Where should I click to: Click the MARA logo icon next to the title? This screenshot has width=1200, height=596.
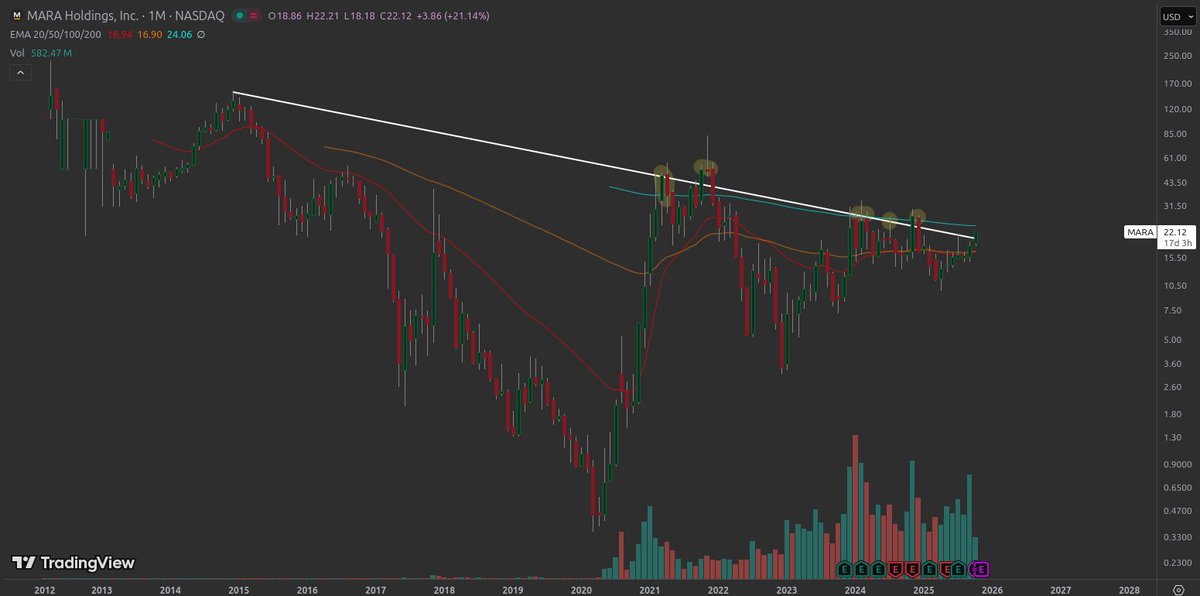point(16,16)
